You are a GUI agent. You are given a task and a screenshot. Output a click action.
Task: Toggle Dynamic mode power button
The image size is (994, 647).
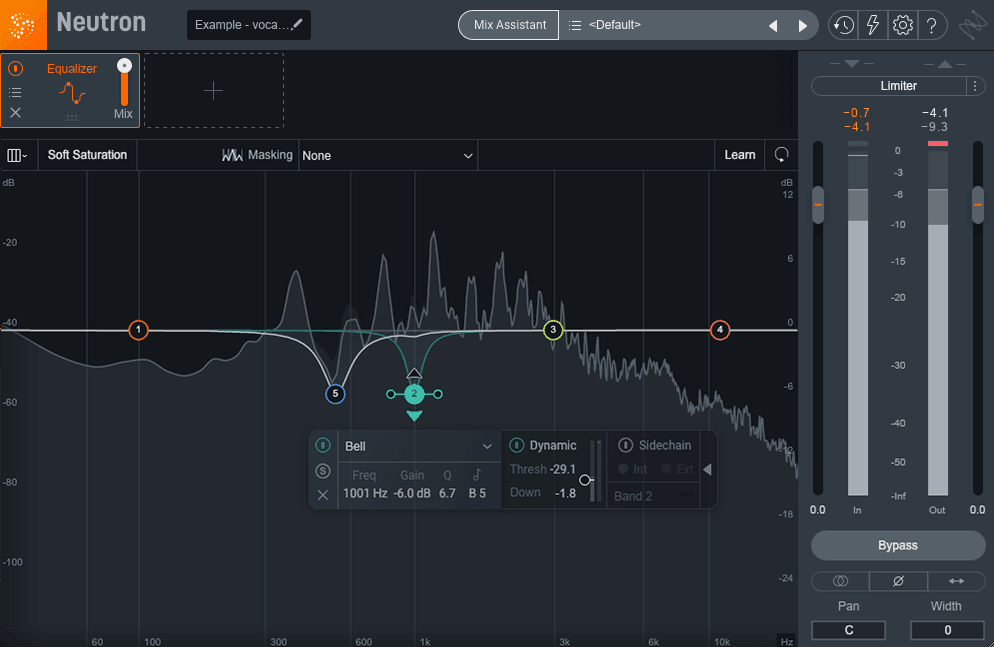[x=517, y=445]
